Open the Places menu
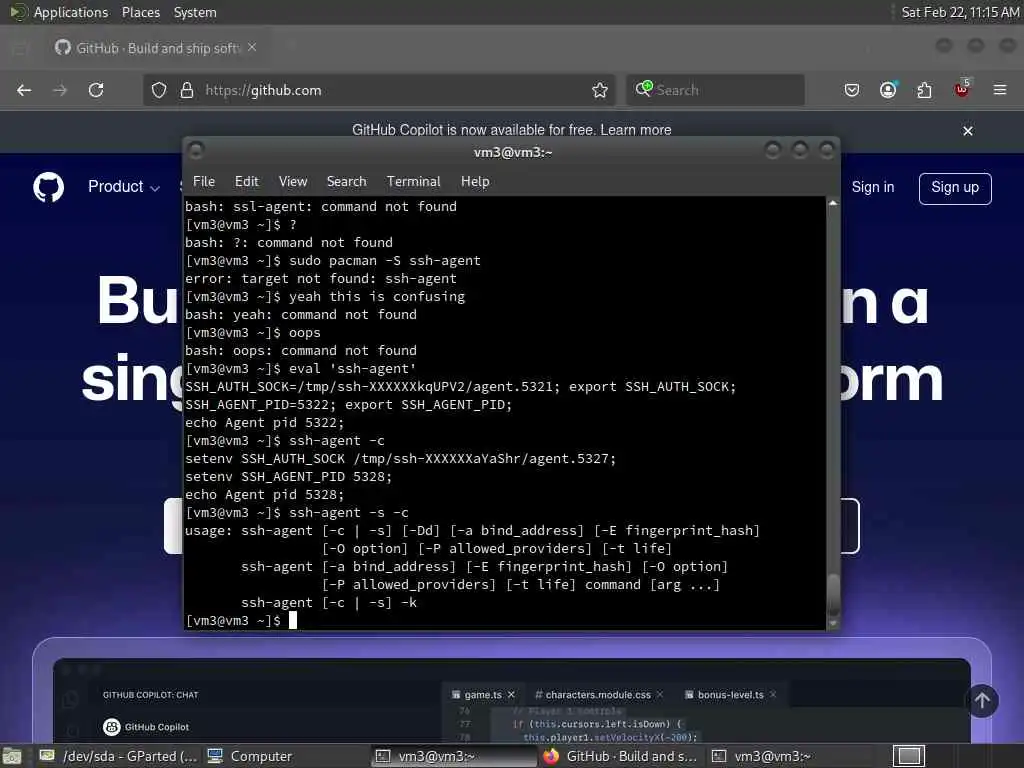Image resolution: width=1024 pixels, height=768 pixels. pos(141,12)
